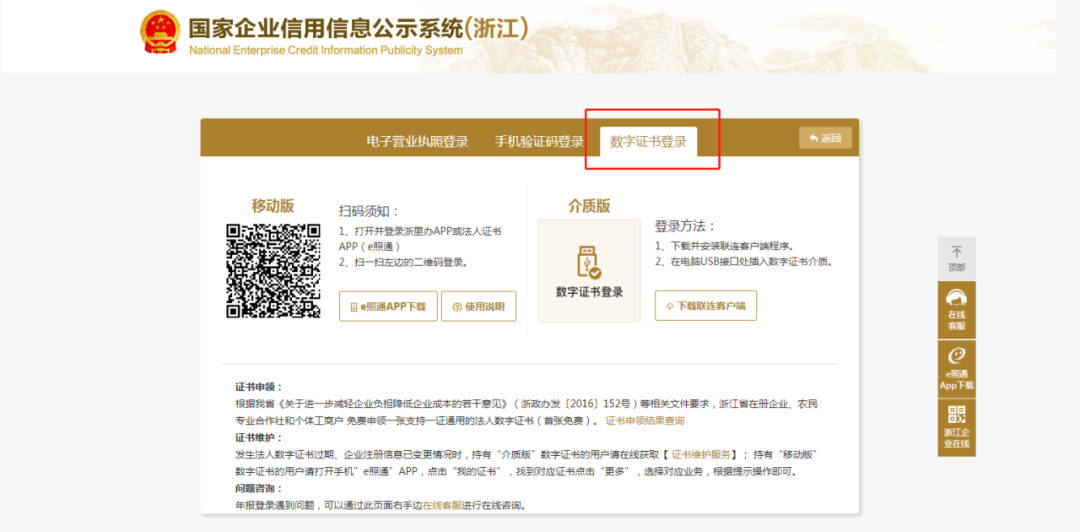The height and width of the screenshot is (532, 1080).
Task: Scan area: click the mobile login QR code
Action: point(273,270)
